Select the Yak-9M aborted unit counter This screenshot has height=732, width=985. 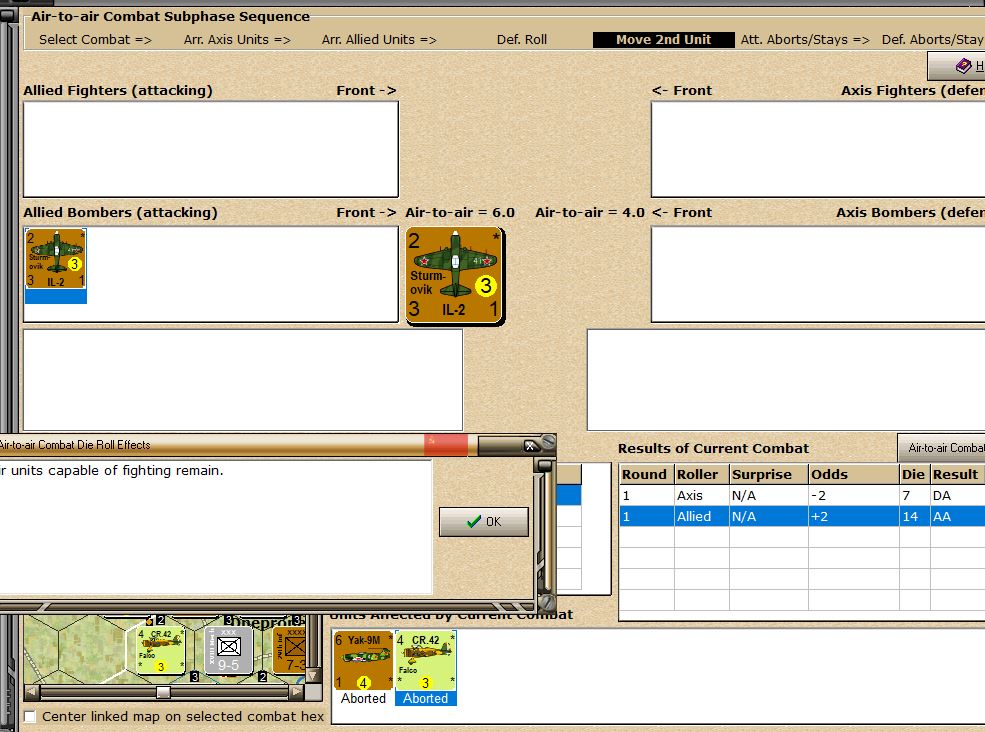pyautogui.click(x=363, y=661)
